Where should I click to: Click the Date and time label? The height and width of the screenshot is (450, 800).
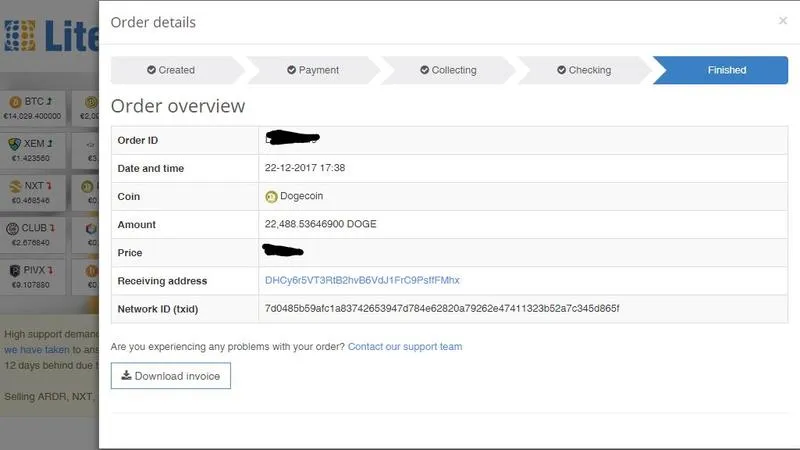[151, 168]
